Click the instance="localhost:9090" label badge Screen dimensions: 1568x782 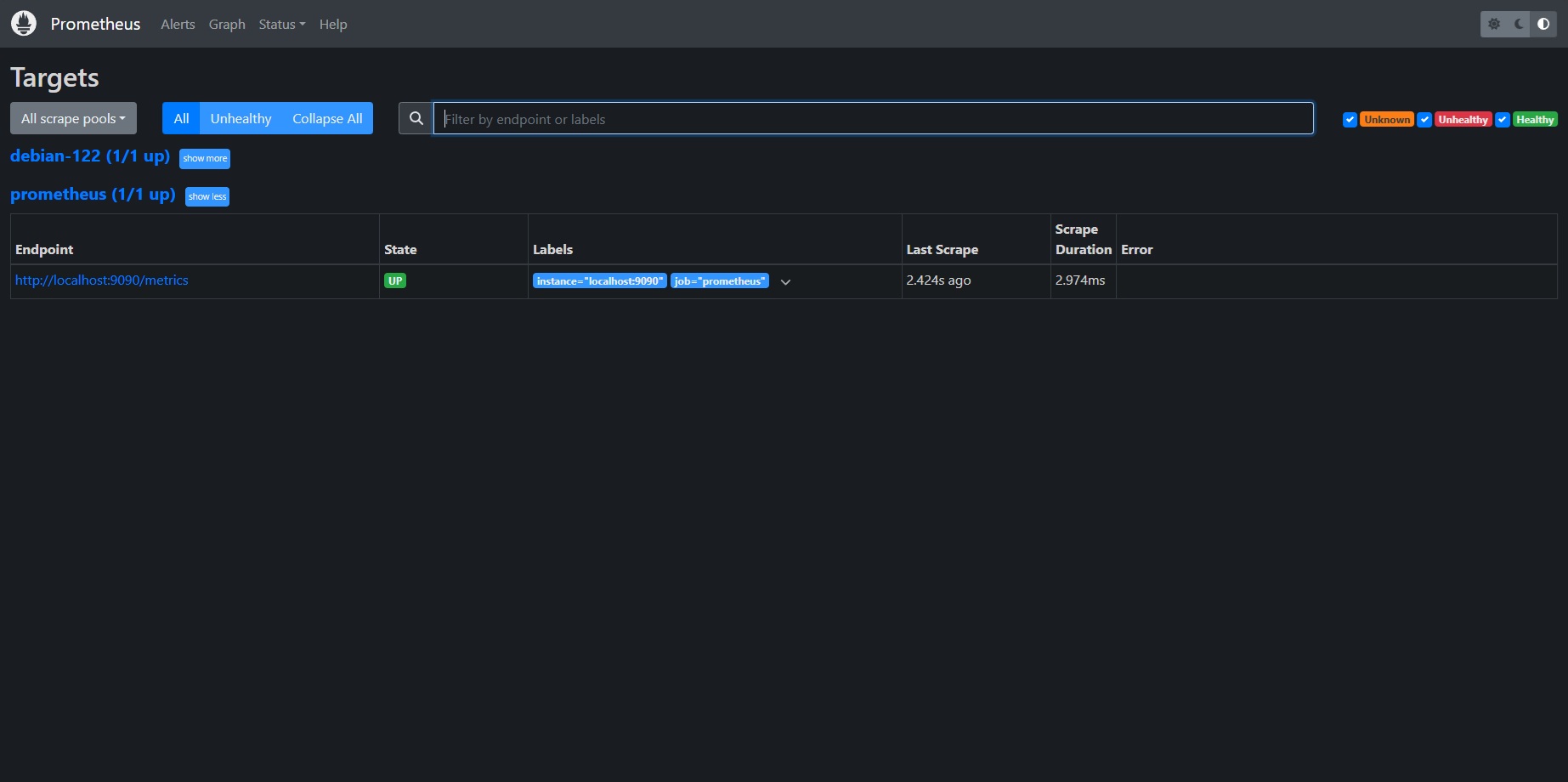600,281
